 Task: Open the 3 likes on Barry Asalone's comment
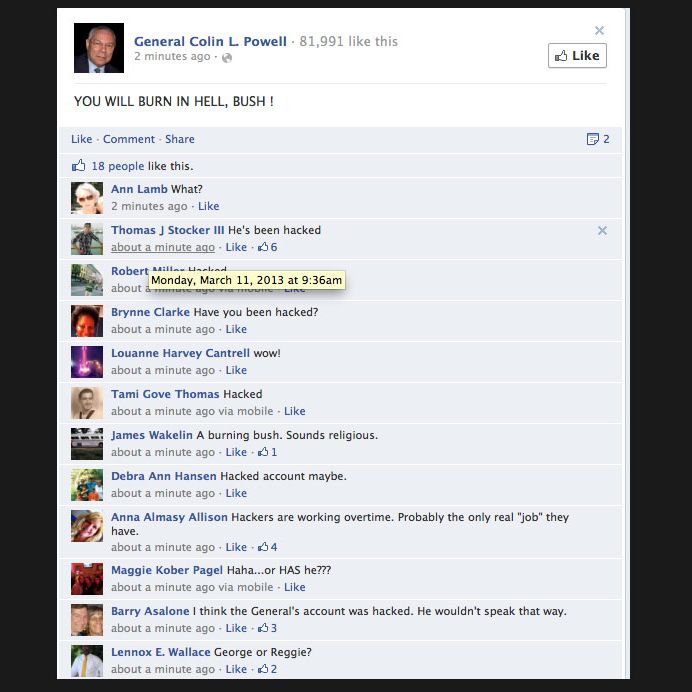click(267, 628)
